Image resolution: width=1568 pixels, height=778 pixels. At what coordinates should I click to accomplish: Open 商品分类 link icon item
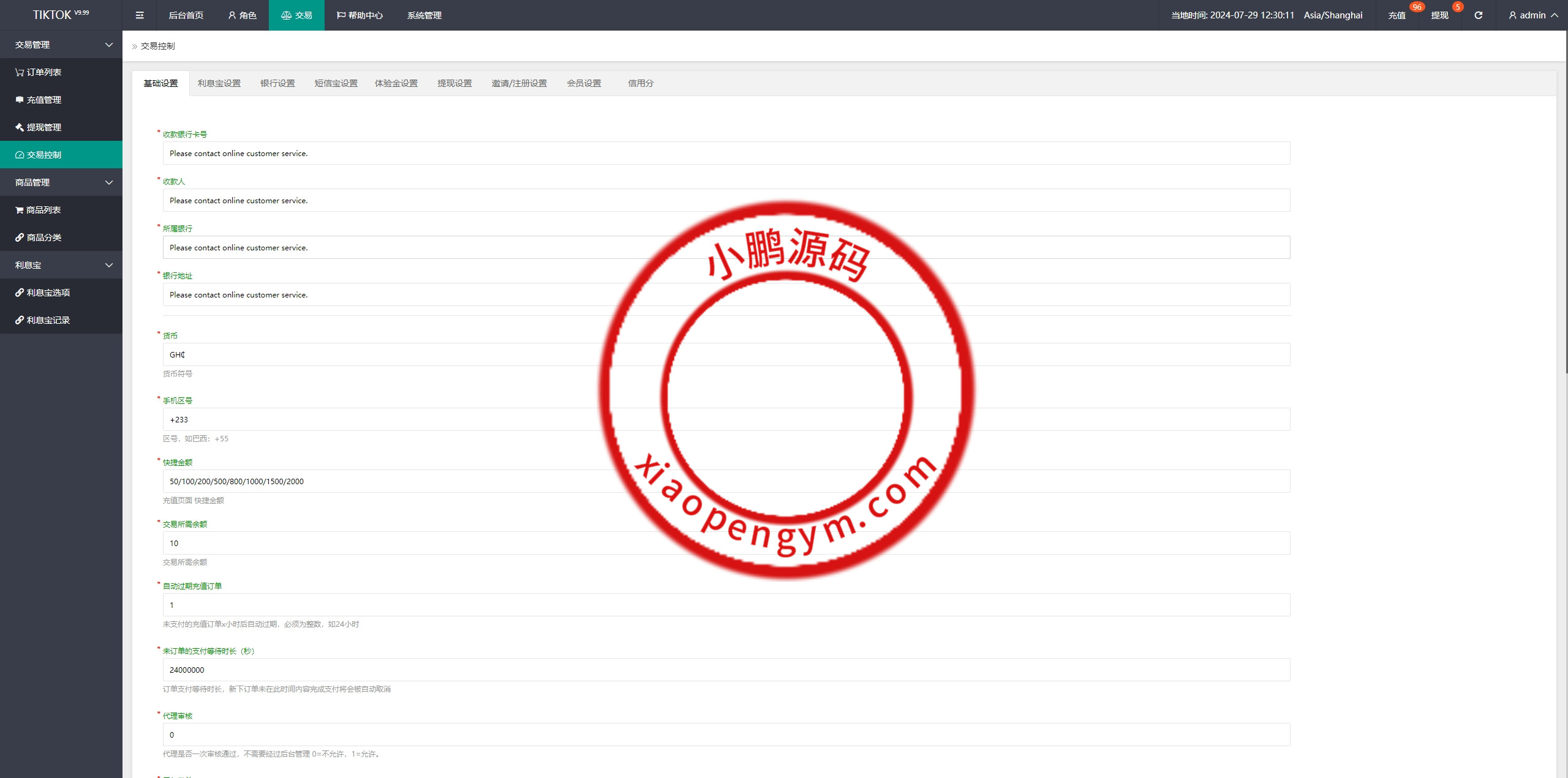(43, 238)
